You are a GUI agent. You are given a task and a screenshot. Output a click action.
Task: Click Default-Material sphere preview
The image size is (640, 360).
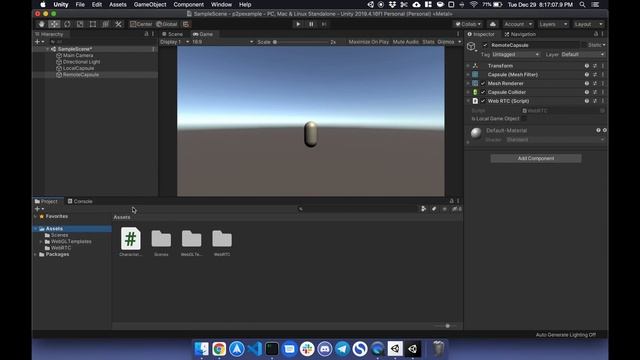pos(476,133)
